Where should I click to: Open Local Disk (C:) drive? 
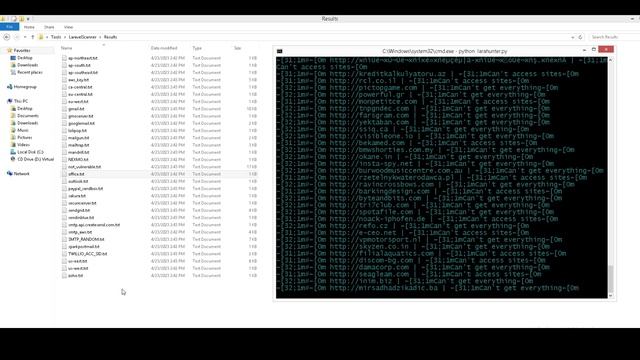(30, 152)
